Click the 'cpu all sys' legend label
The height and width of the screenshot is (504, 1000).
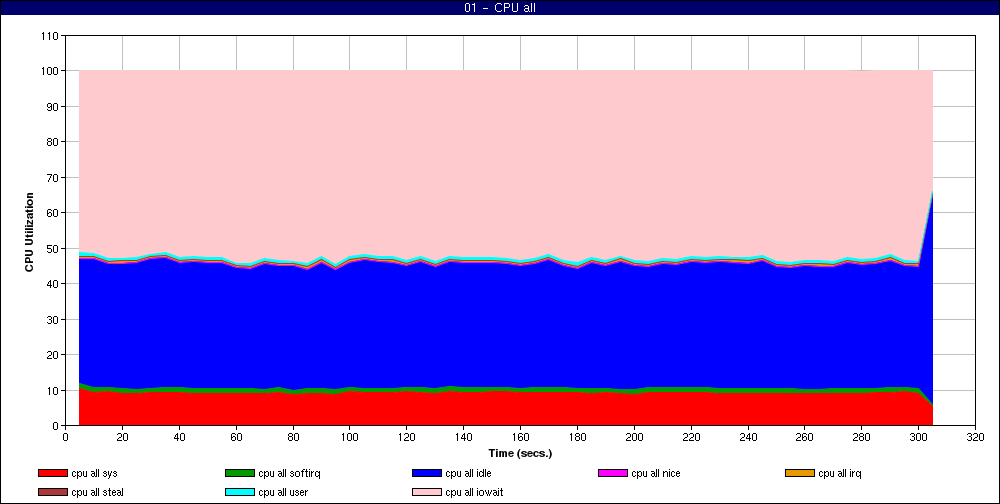coord(94,473)
